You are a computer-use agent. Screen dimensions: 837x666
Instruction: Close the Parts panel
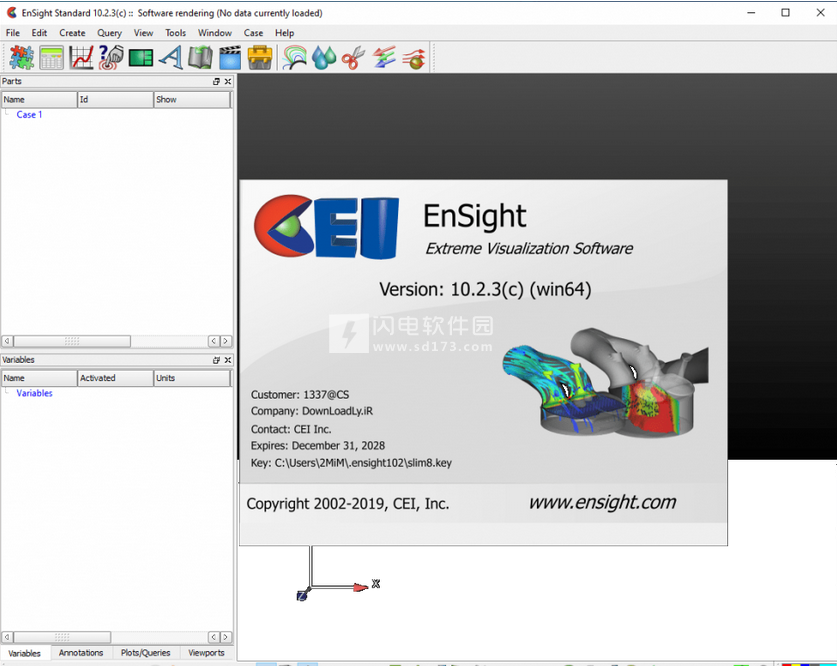click(x=228, y=82)
